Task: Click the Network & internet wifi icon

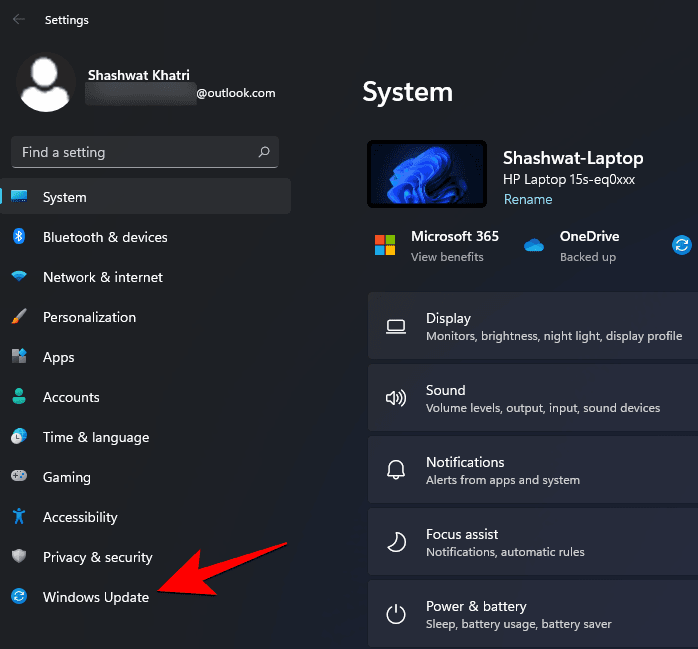Action: coord(19,277)
